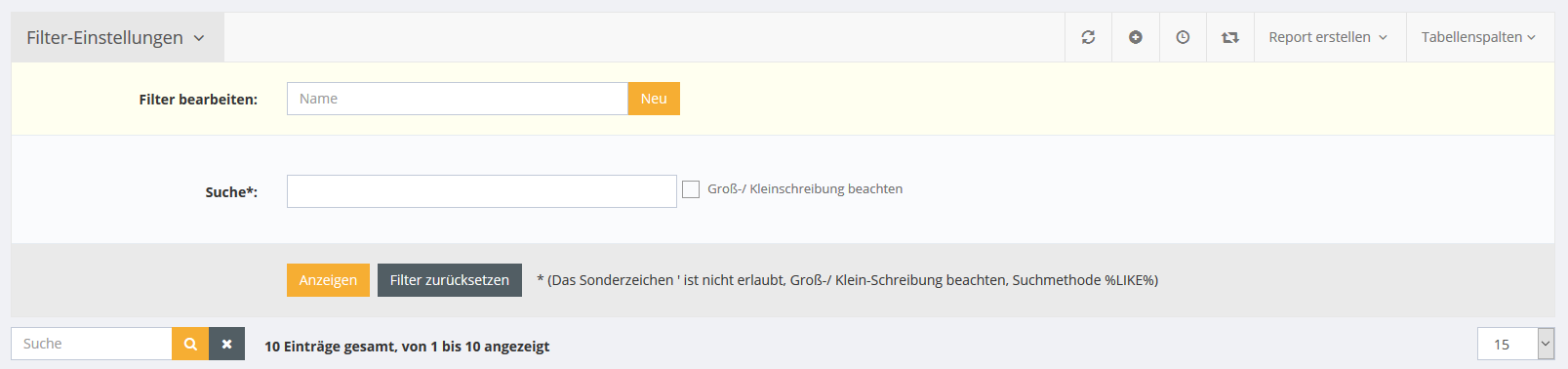The width and height of the screenshot is (1568, 369).
Task: Click Filter zurücksetzen button
Action: coord(450,280)
